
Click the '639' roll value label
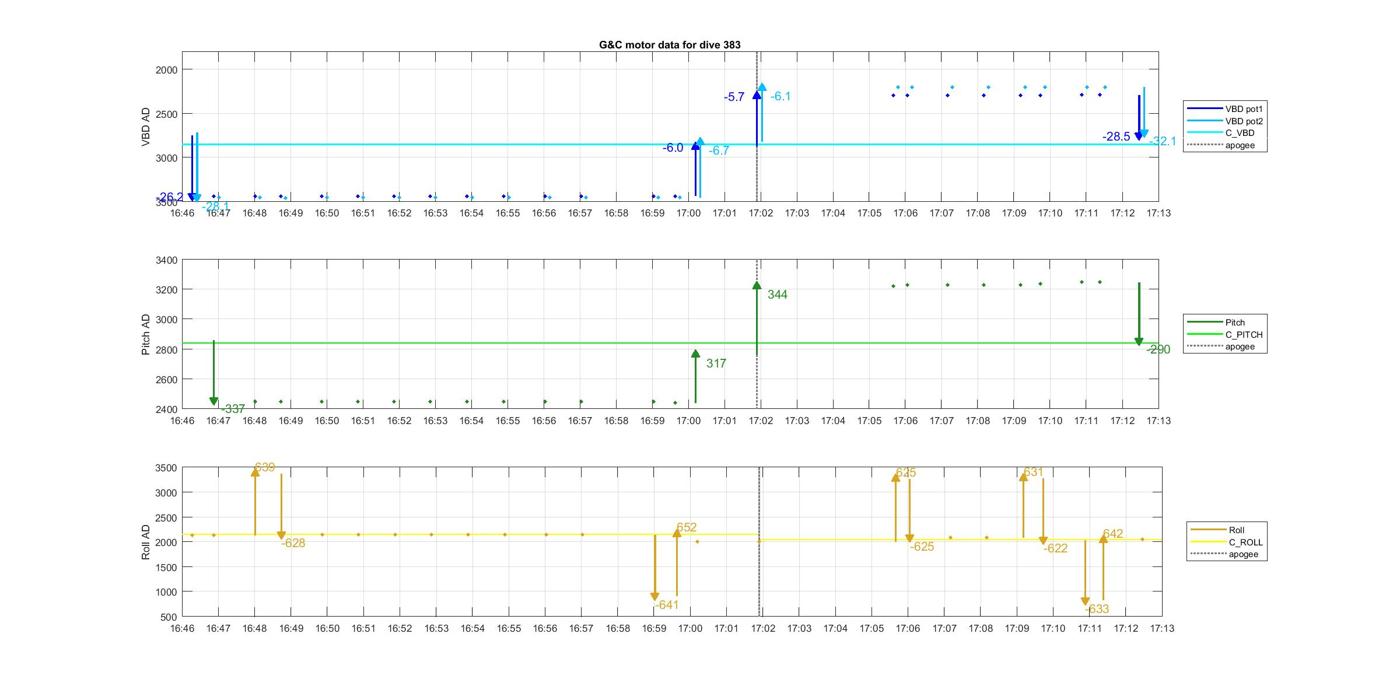tap(265, 468)
